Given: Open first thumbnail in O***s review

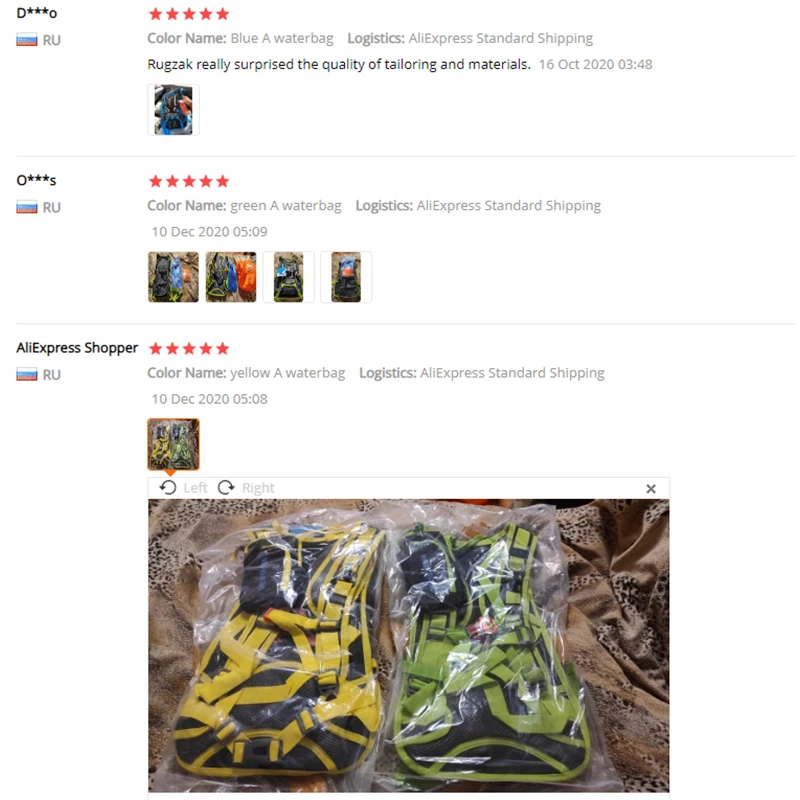Looking at the screenshot, I should (x=173, y=277).
